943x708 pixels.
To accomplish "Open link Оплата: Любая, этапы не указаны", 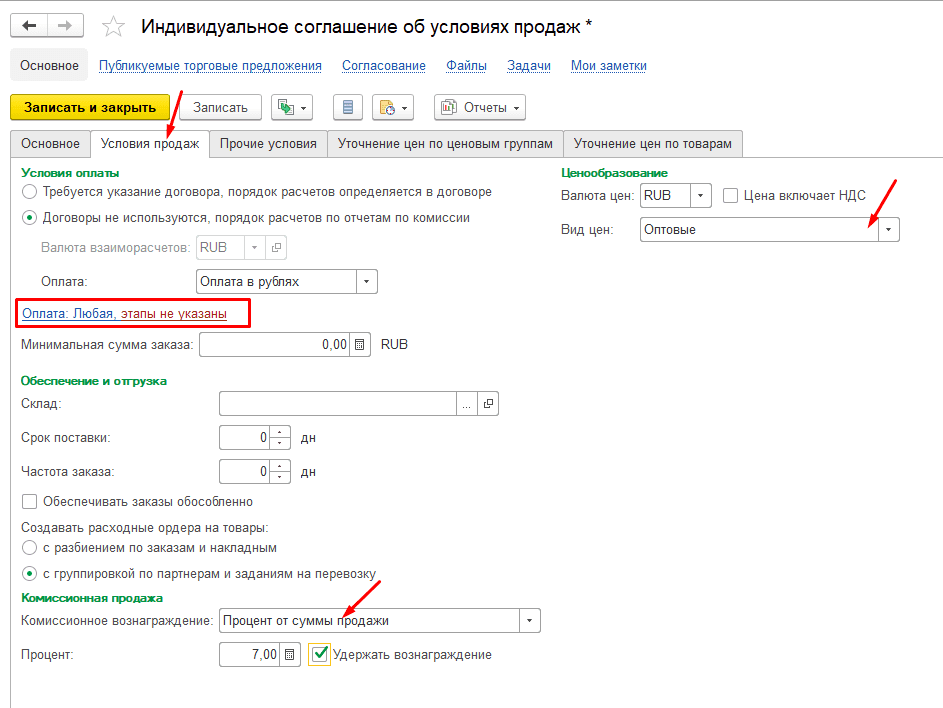I will click(124, 314).
